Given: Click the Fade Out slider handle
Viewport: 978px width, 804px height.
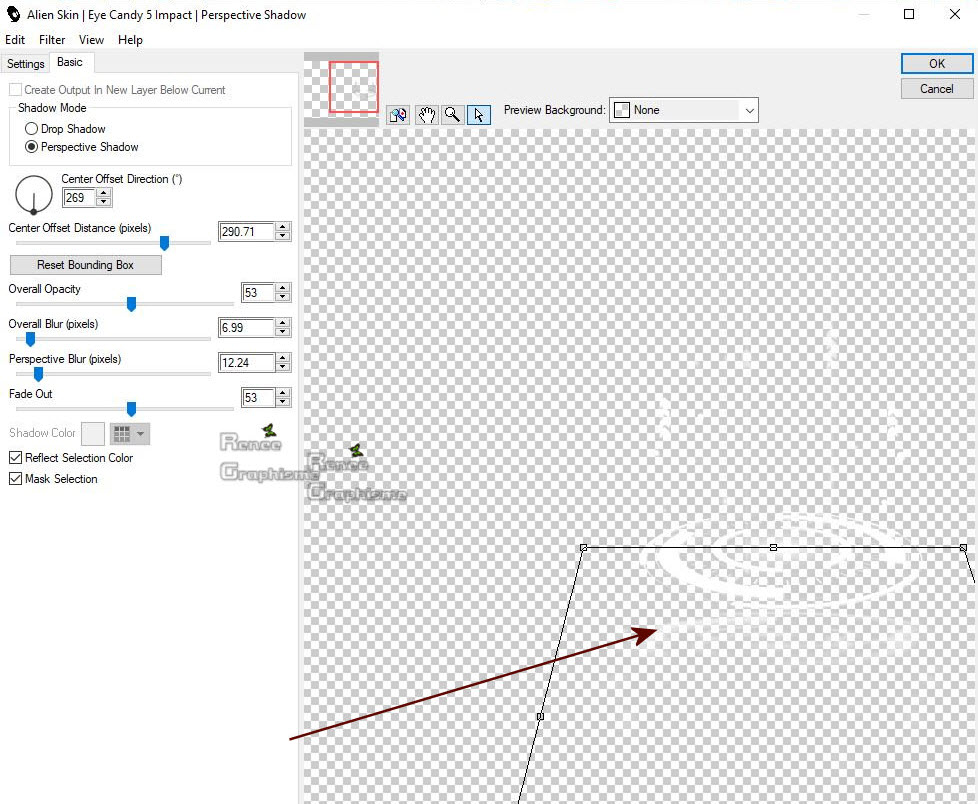Looking at the screenshot, I should [x=132, y=409].
